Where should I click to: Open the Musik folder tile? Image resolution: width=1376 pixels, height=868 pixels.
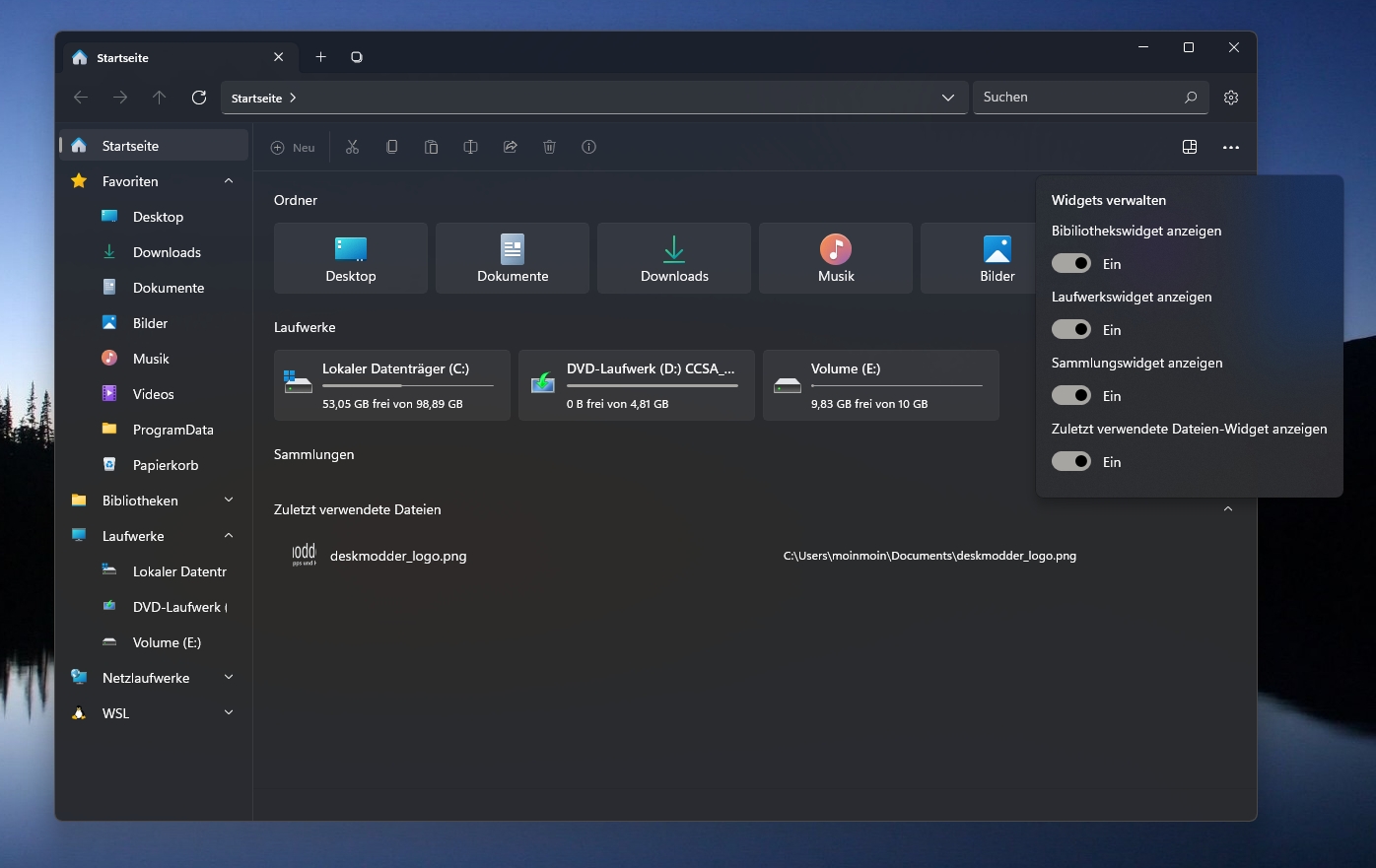point(836,258)
